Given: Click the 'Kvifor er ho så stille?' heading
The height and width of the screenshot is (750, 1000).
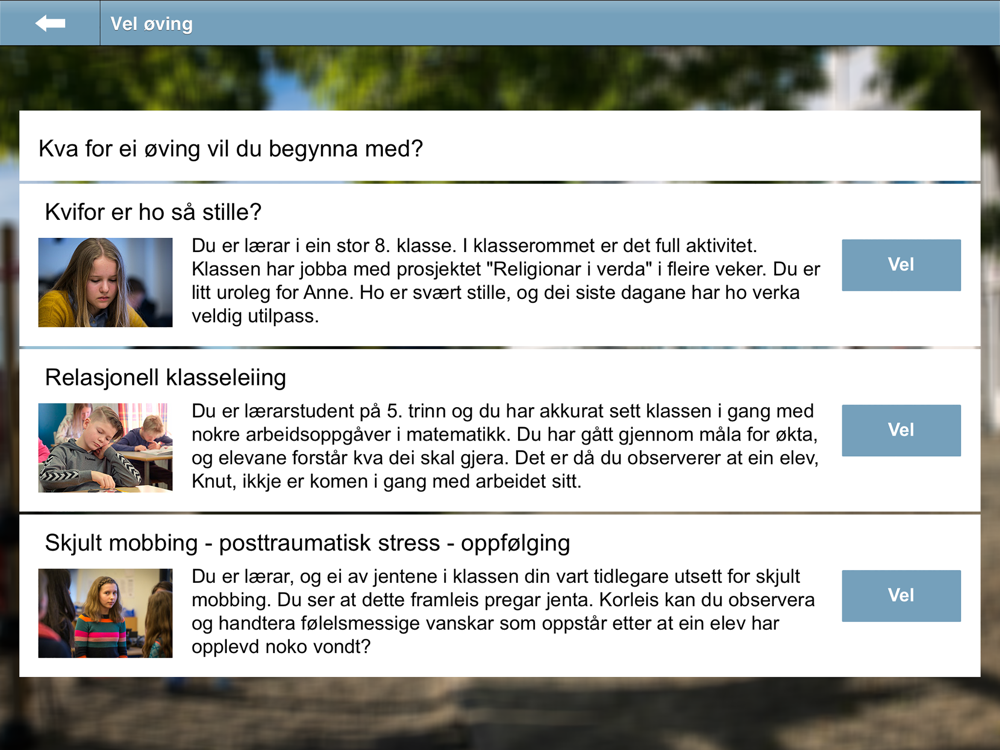Looking at the screenshot, I should [153, 212].
